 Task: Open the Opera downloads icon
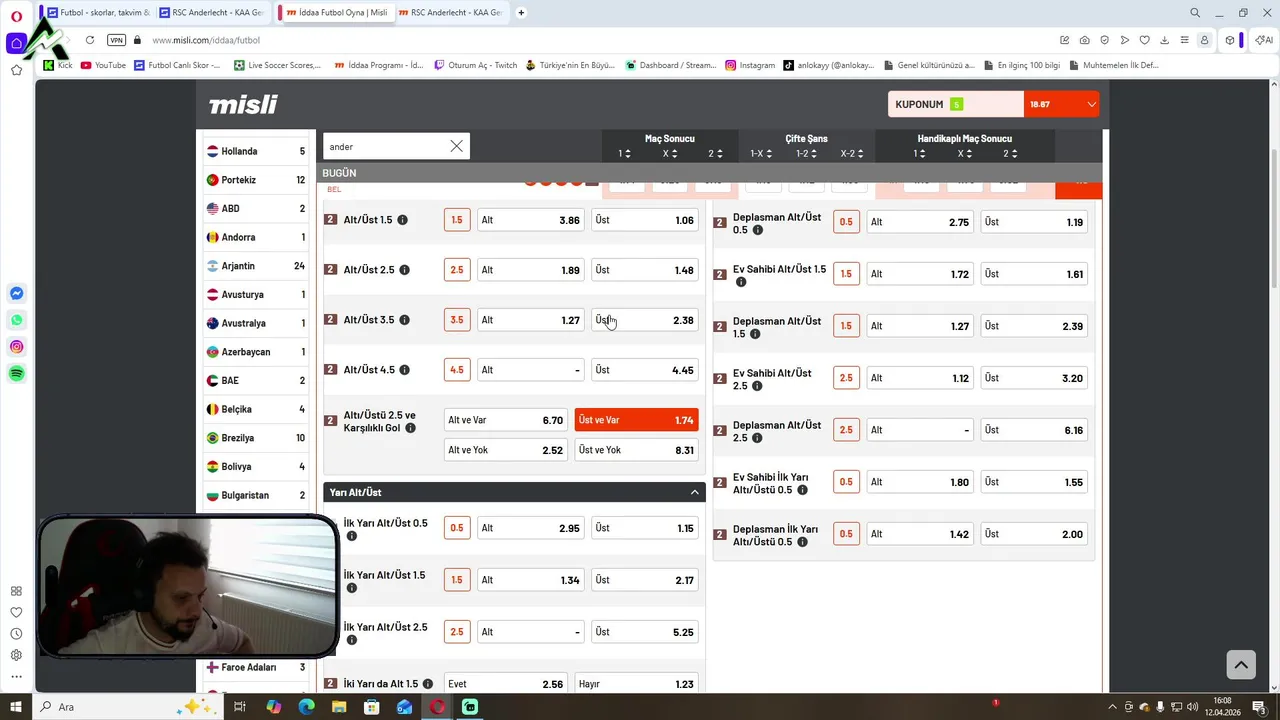click(x=1165, y=40)
